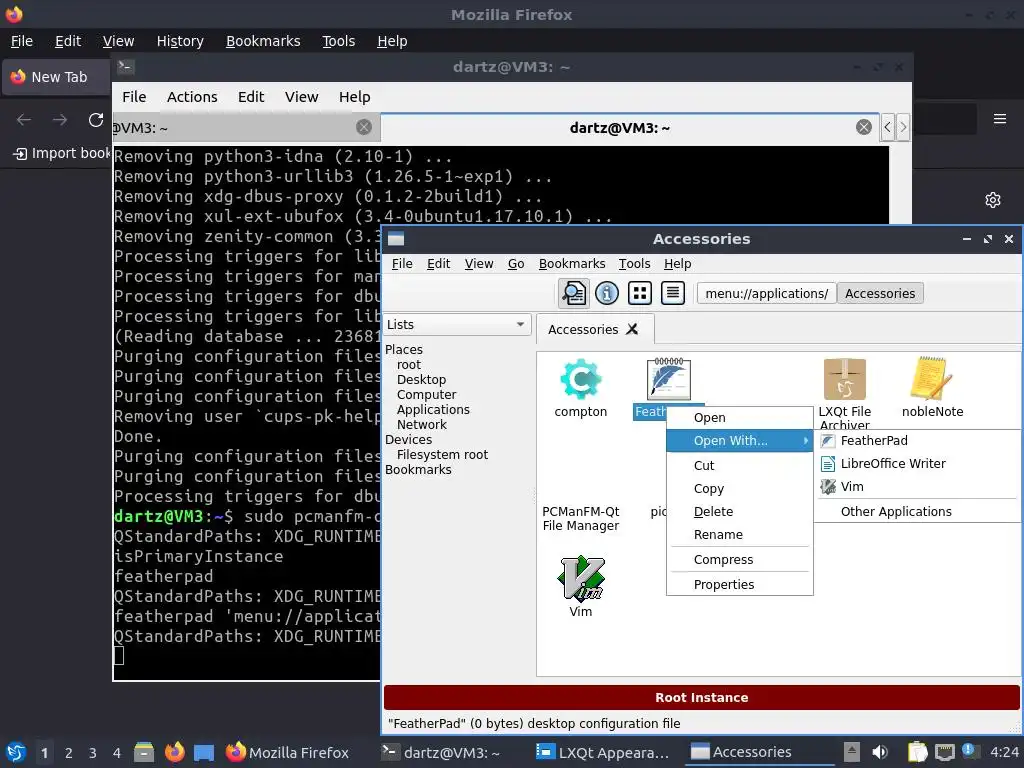Screen dimensions: 1024x768
Task: Click the network status tray icon
Action: (x=944, y=752)
